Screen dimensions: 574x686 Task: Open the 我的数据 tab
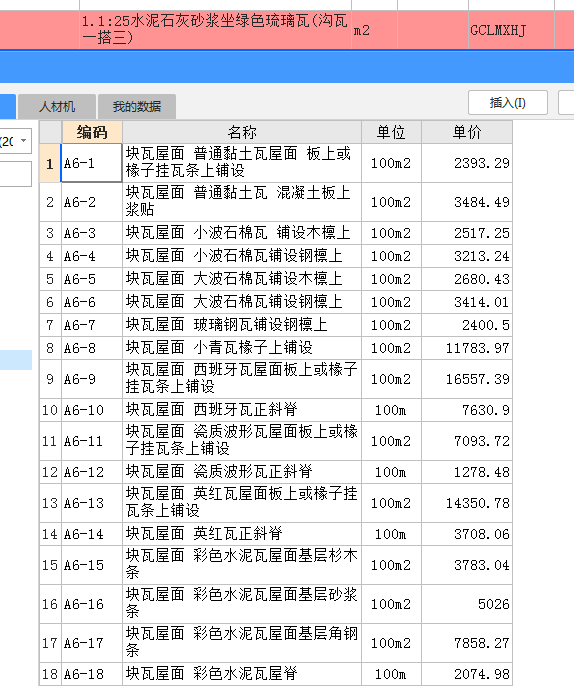click(137, 106)
